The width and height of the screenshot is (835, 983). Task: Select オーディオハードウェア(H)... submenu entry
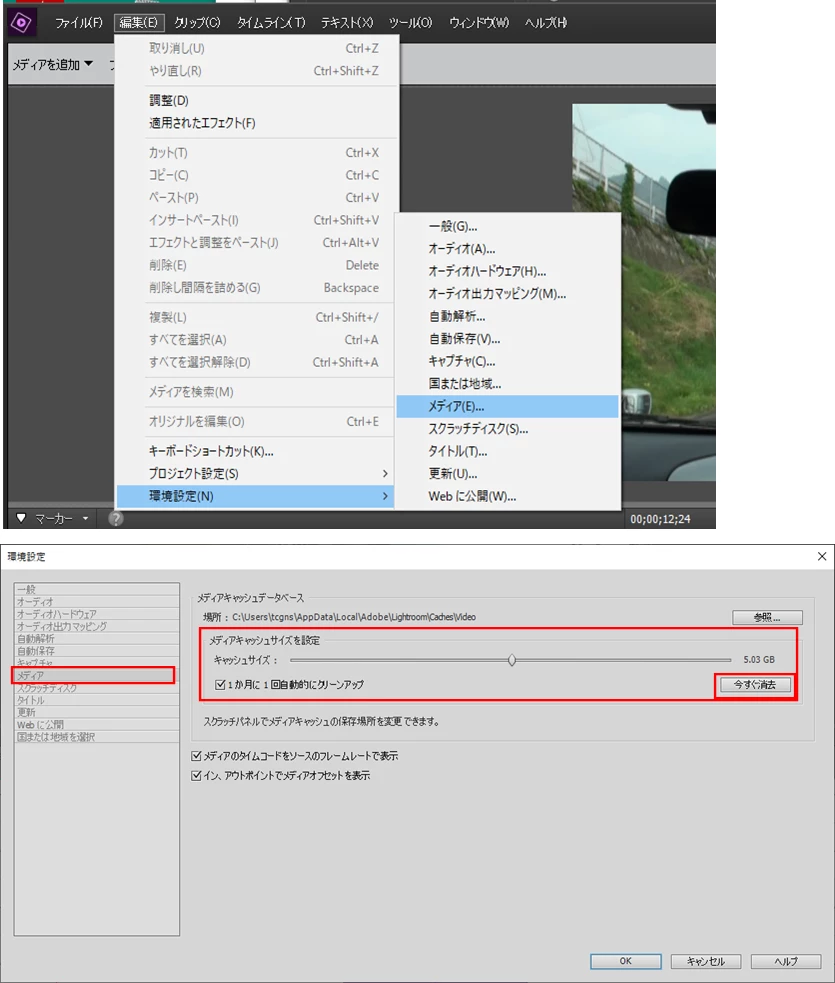point(508,271)
